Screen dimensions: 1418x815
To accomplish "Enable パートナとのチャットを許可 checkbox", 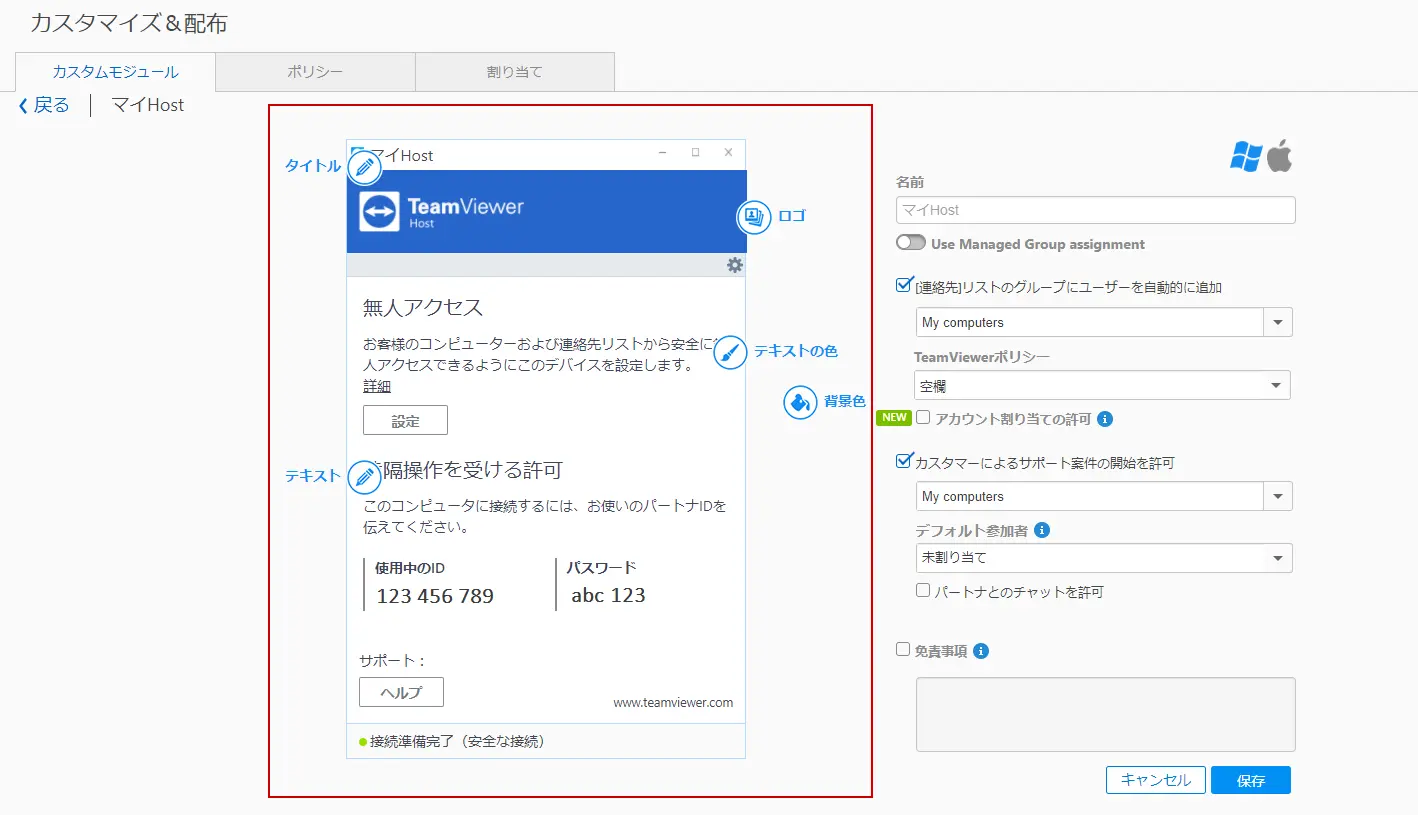I will (923, 590).
